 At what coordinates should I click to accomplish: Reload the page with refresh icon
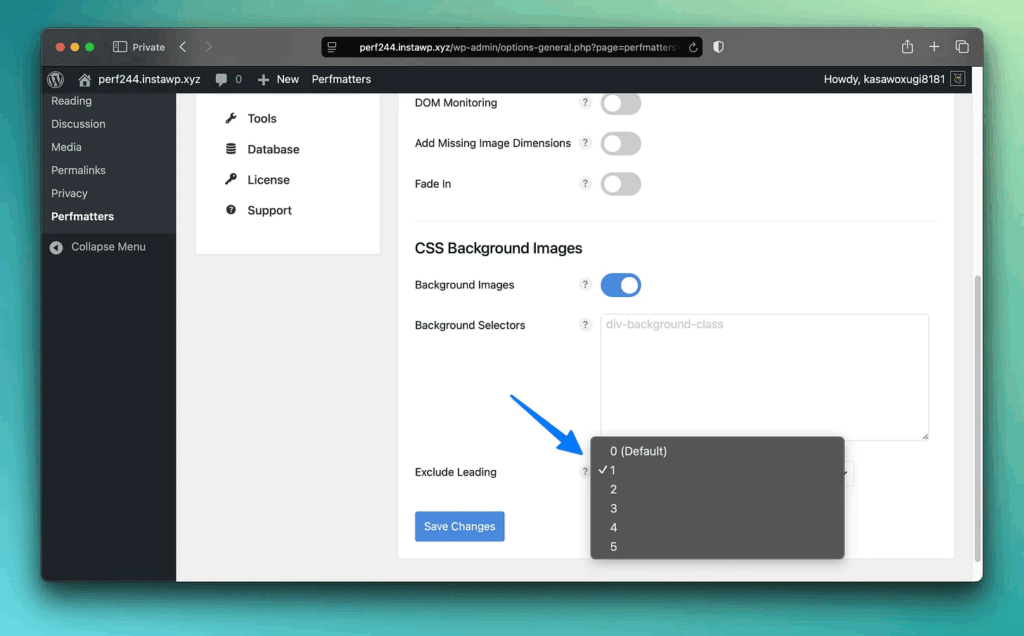(x=693, y=47)
